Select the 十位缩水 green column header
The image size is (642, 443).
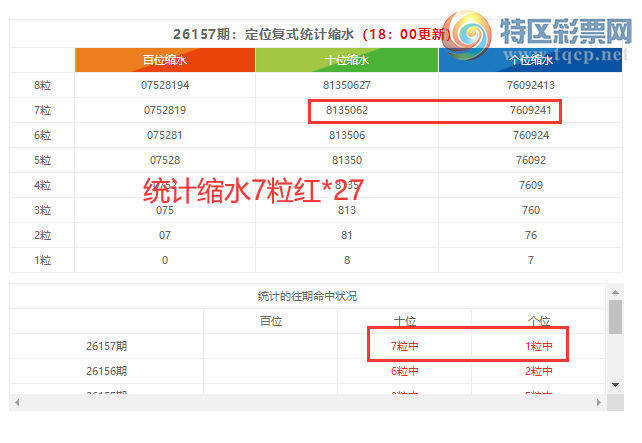(347, 60)
